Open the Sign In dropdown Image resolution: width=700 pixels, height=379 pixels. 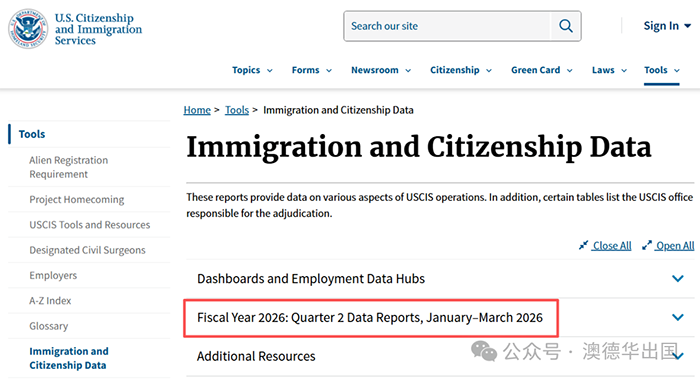point(667,26)
